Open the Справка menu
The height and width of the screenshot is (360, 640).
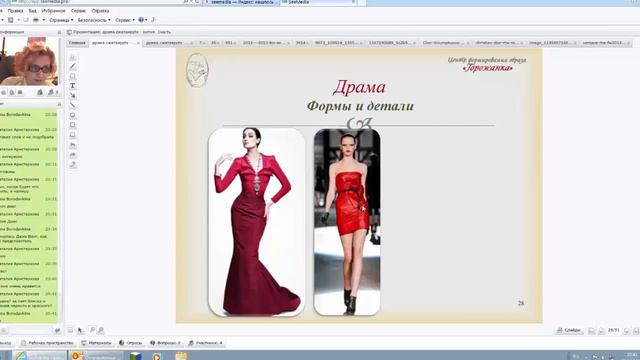(100, 11)
